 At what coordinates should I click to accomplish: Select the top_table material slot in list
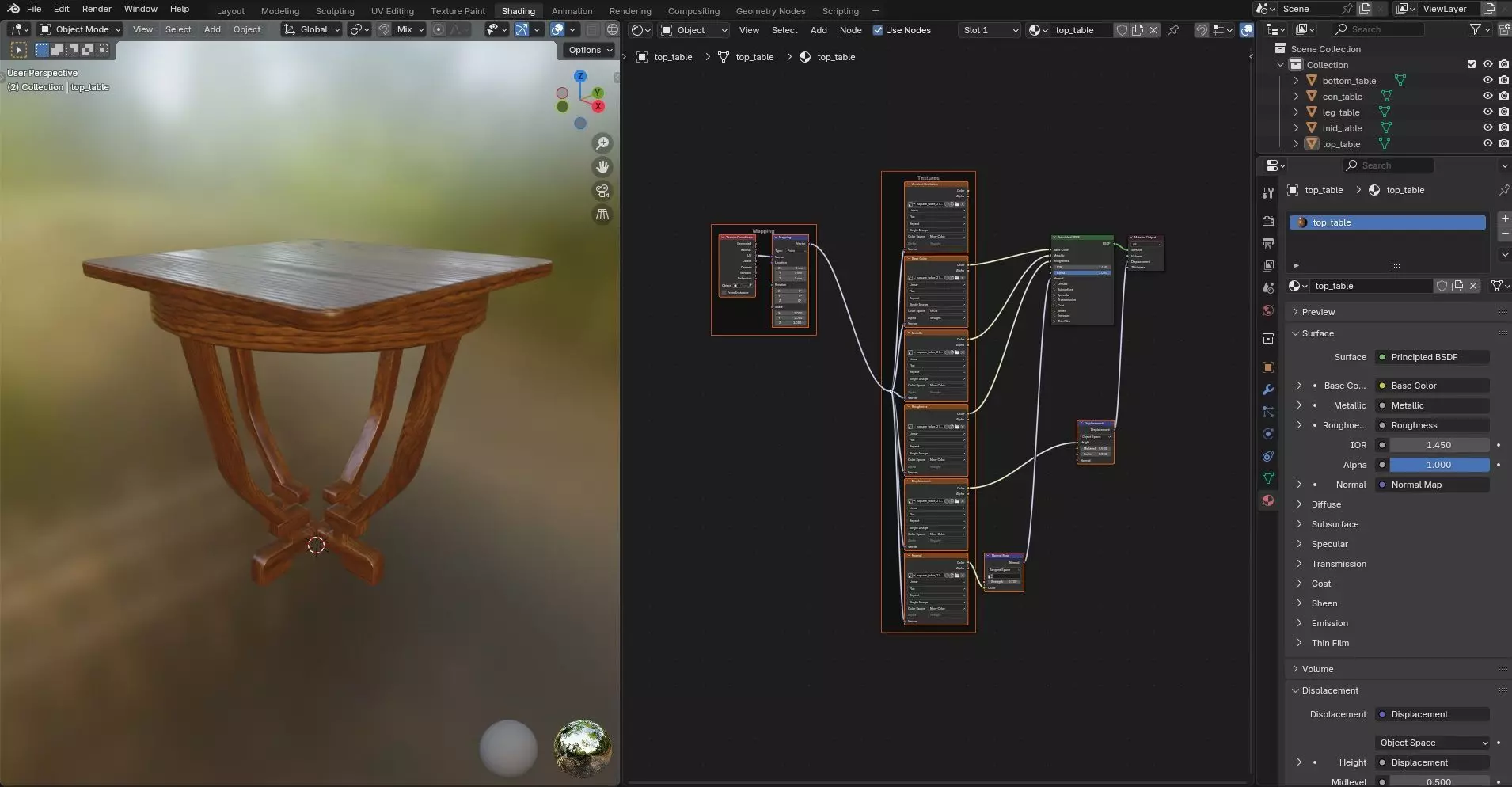coord(1388,222)
